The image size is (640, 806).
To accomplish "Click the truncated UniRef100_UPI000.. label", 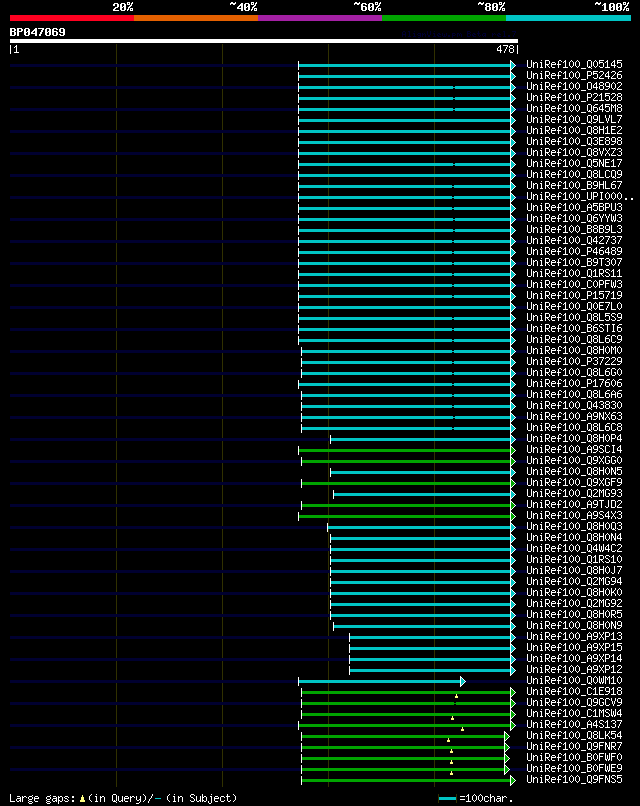I will click(579, 196).
